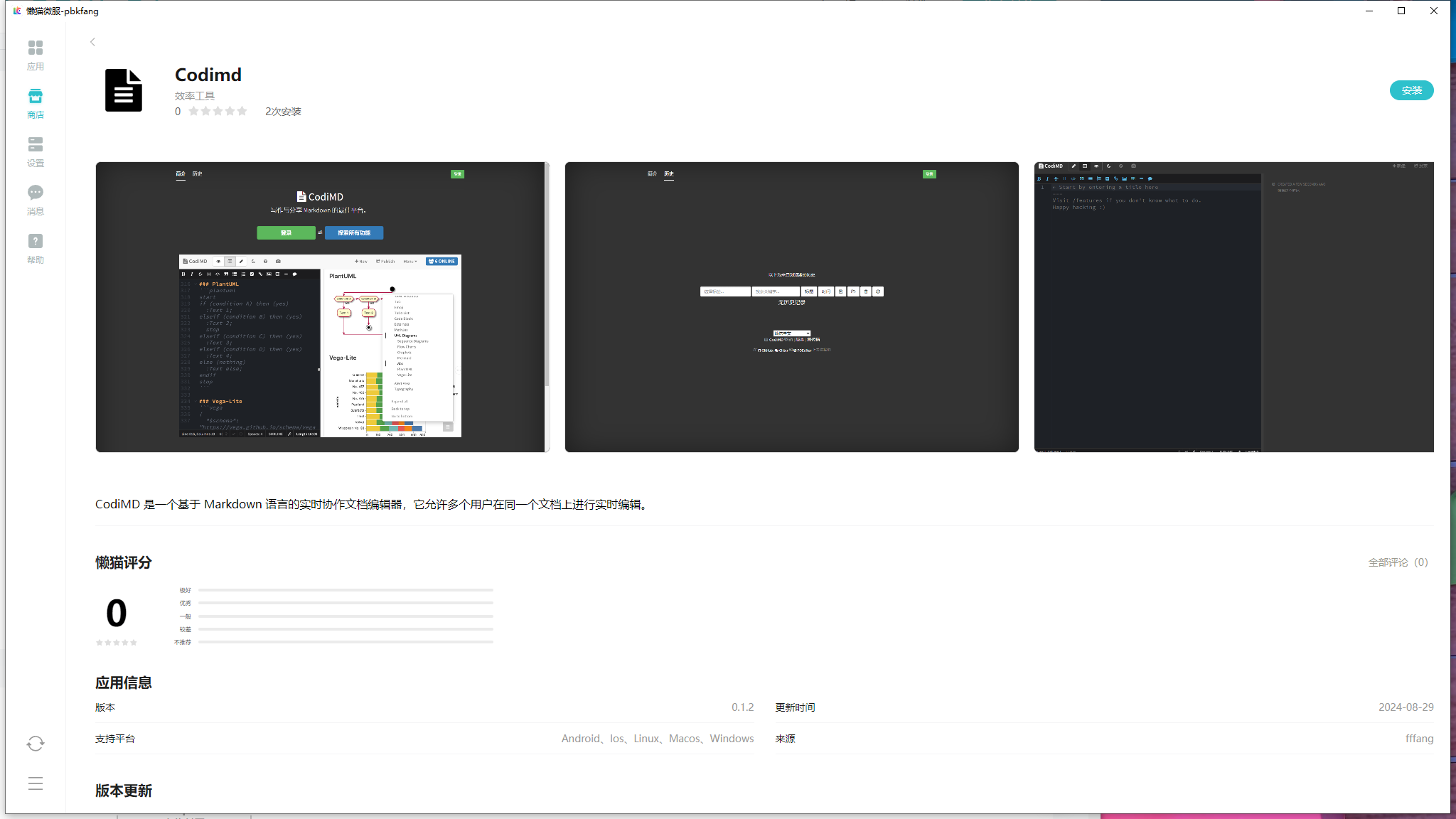Click the refresh sync icon in sidebar
The width and height of the screenshot is (1456, 819).
click(x=36, y=743)
